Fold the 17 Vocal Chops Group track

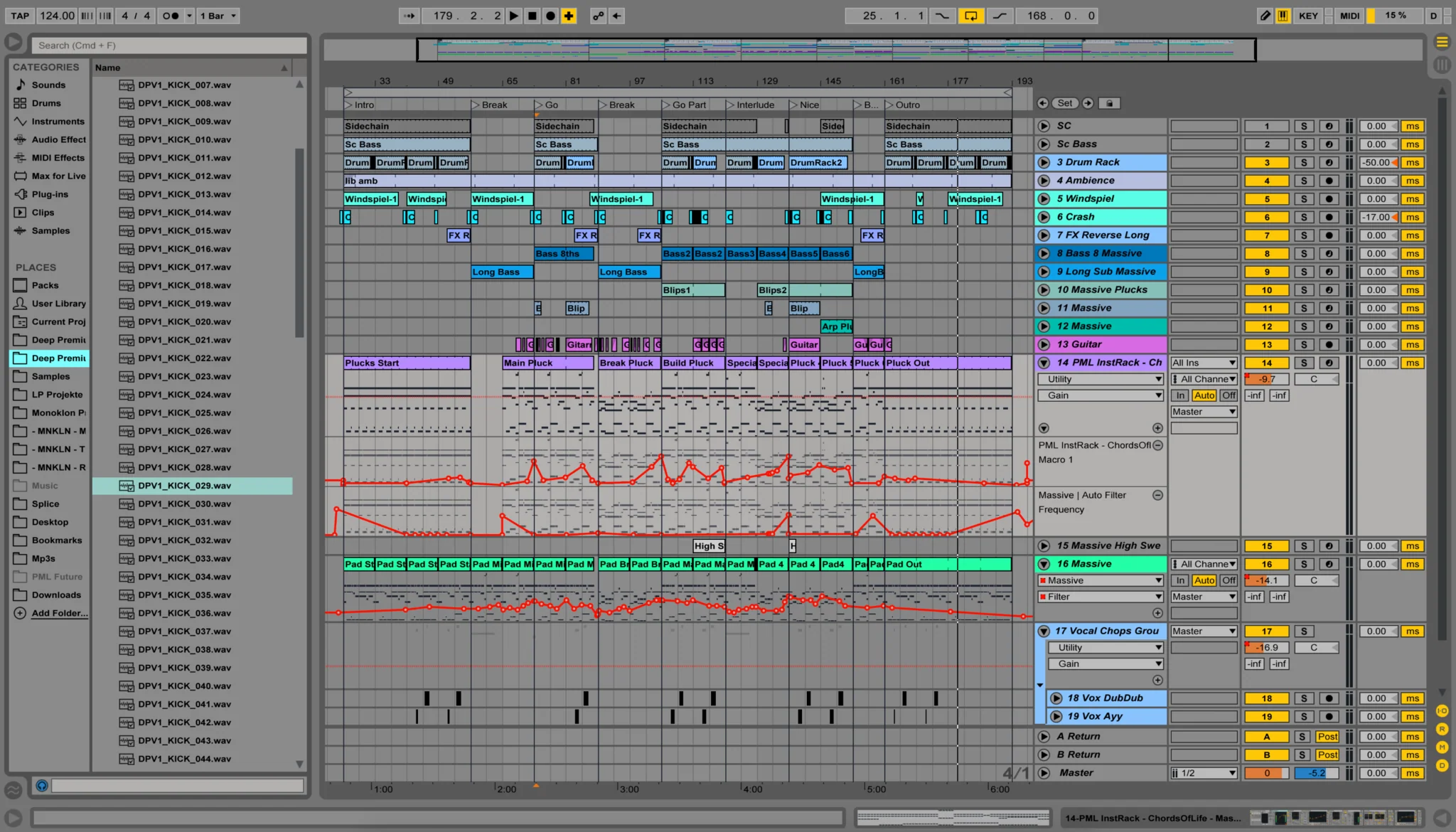[1044, 631]
